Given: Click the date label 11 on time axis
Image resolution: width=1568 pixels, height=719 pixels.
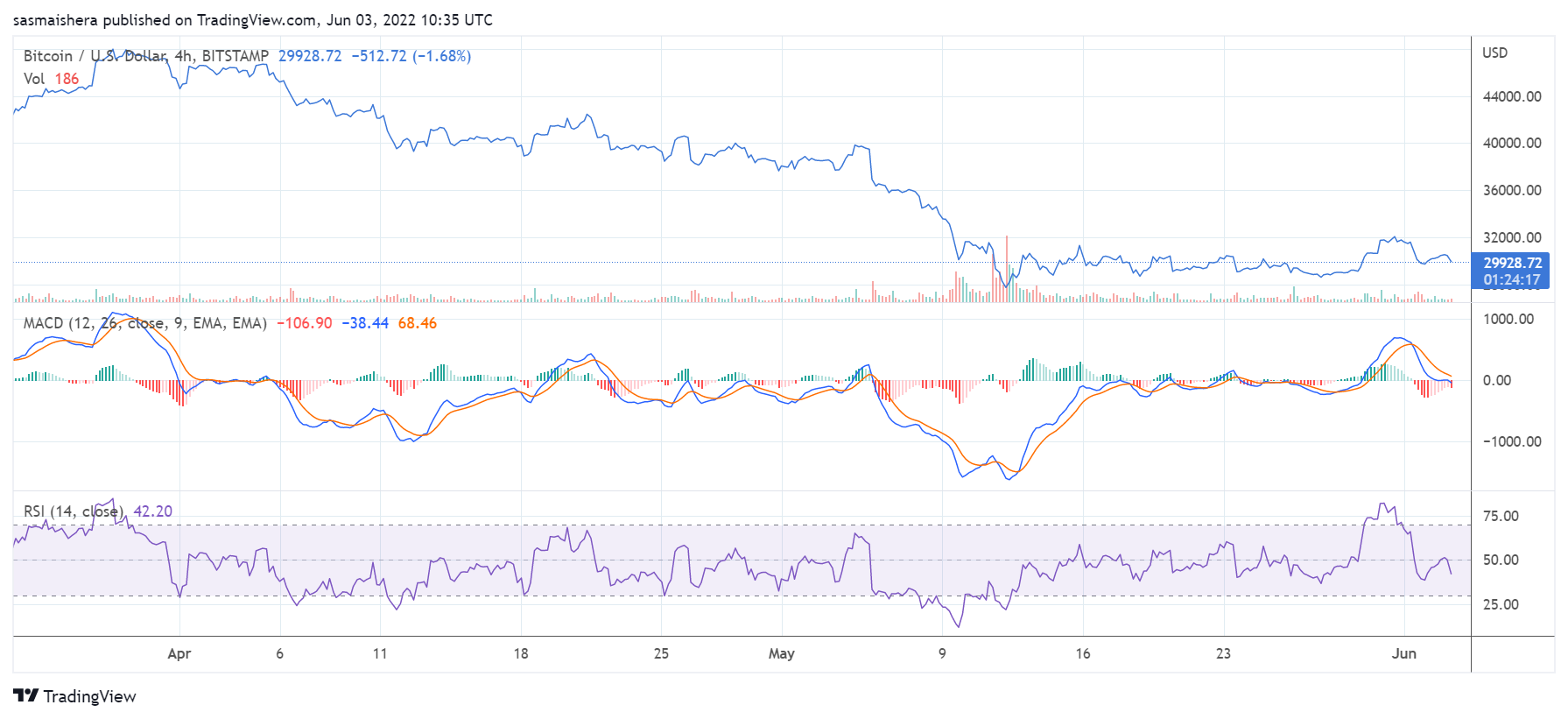Looking at the screenshot, I should click(x=380, y=653).
